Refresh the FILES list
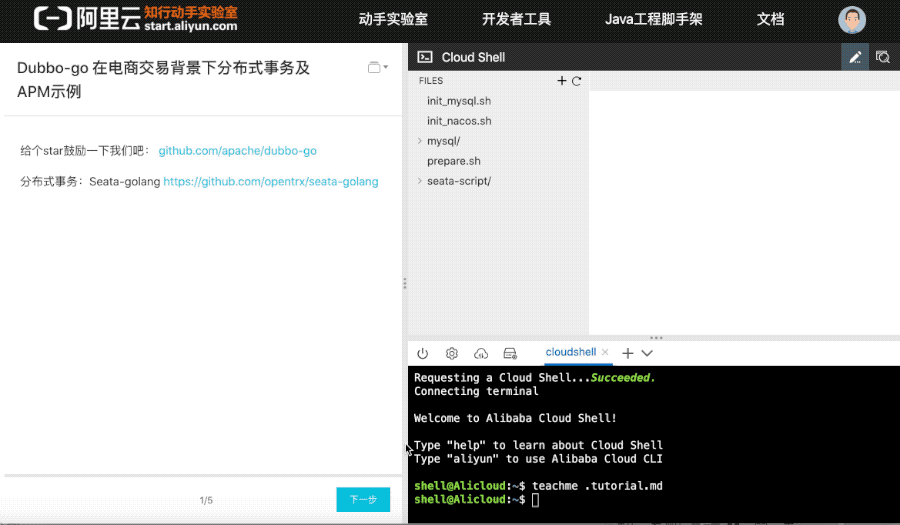Image resolution: width=900 pixels, height=525 pixels. point(576,81)
